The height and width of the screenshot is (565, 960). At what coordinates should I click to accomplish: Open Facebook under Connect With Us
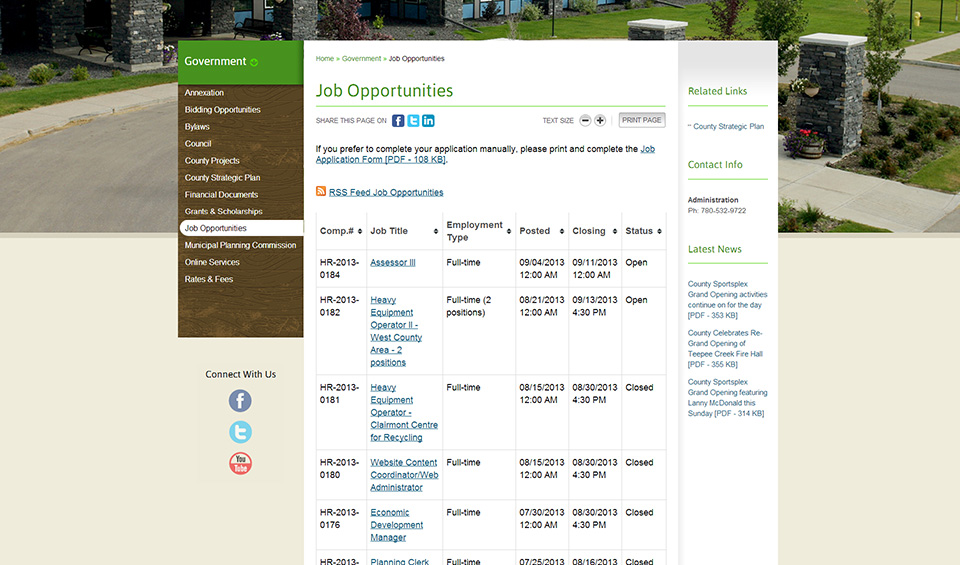point(240,401)
